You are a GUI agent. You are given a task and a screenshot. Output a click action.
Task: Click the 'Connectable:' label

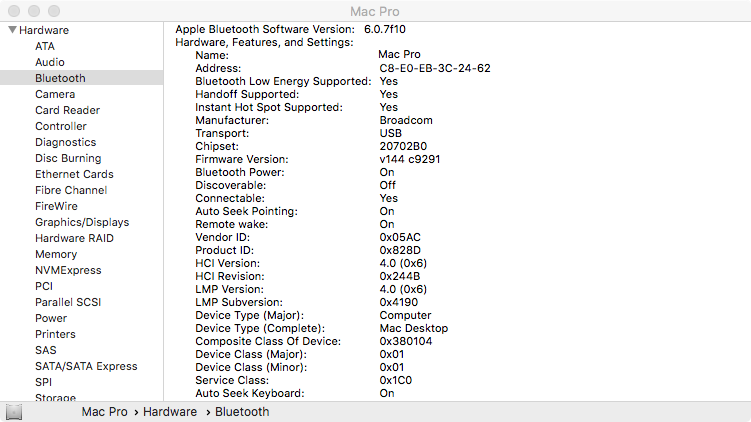230,198
